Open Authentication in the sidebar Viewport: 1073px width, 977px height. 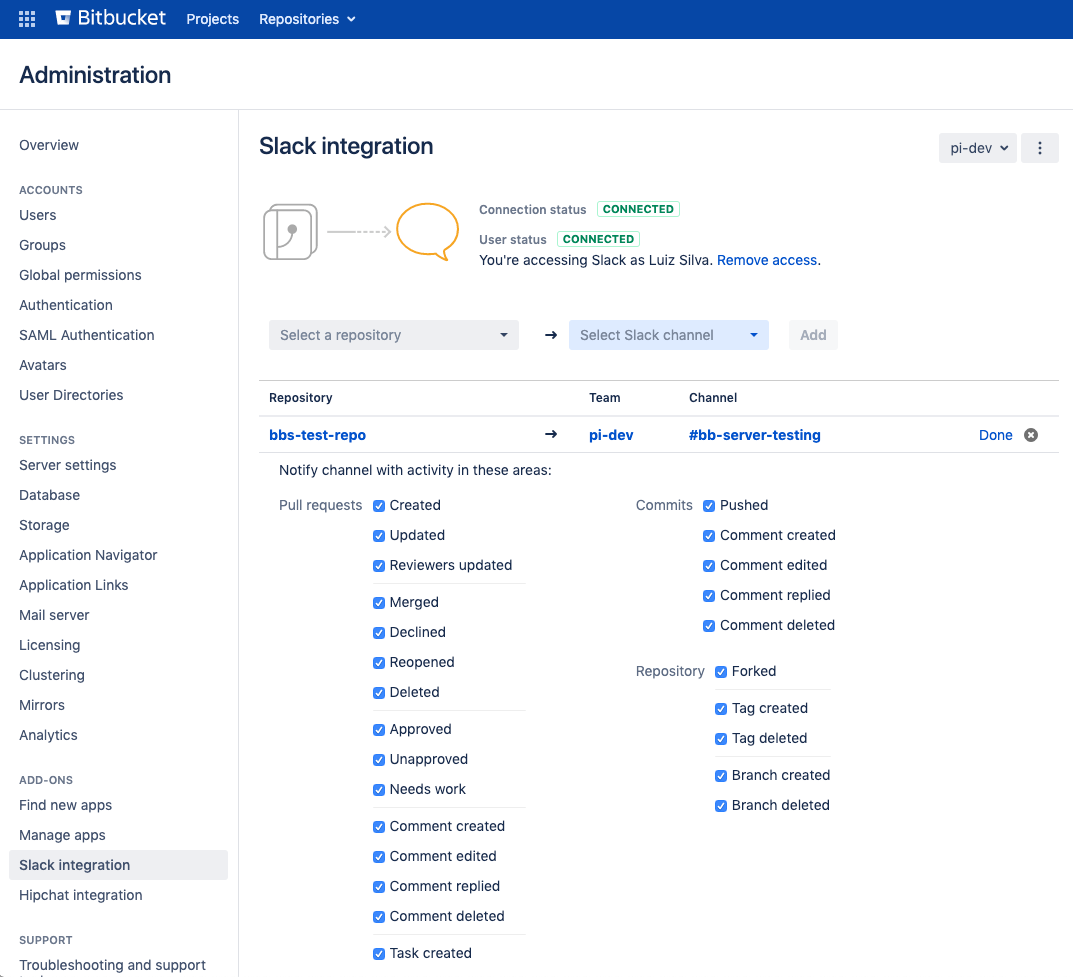click(x=66, y=305)
